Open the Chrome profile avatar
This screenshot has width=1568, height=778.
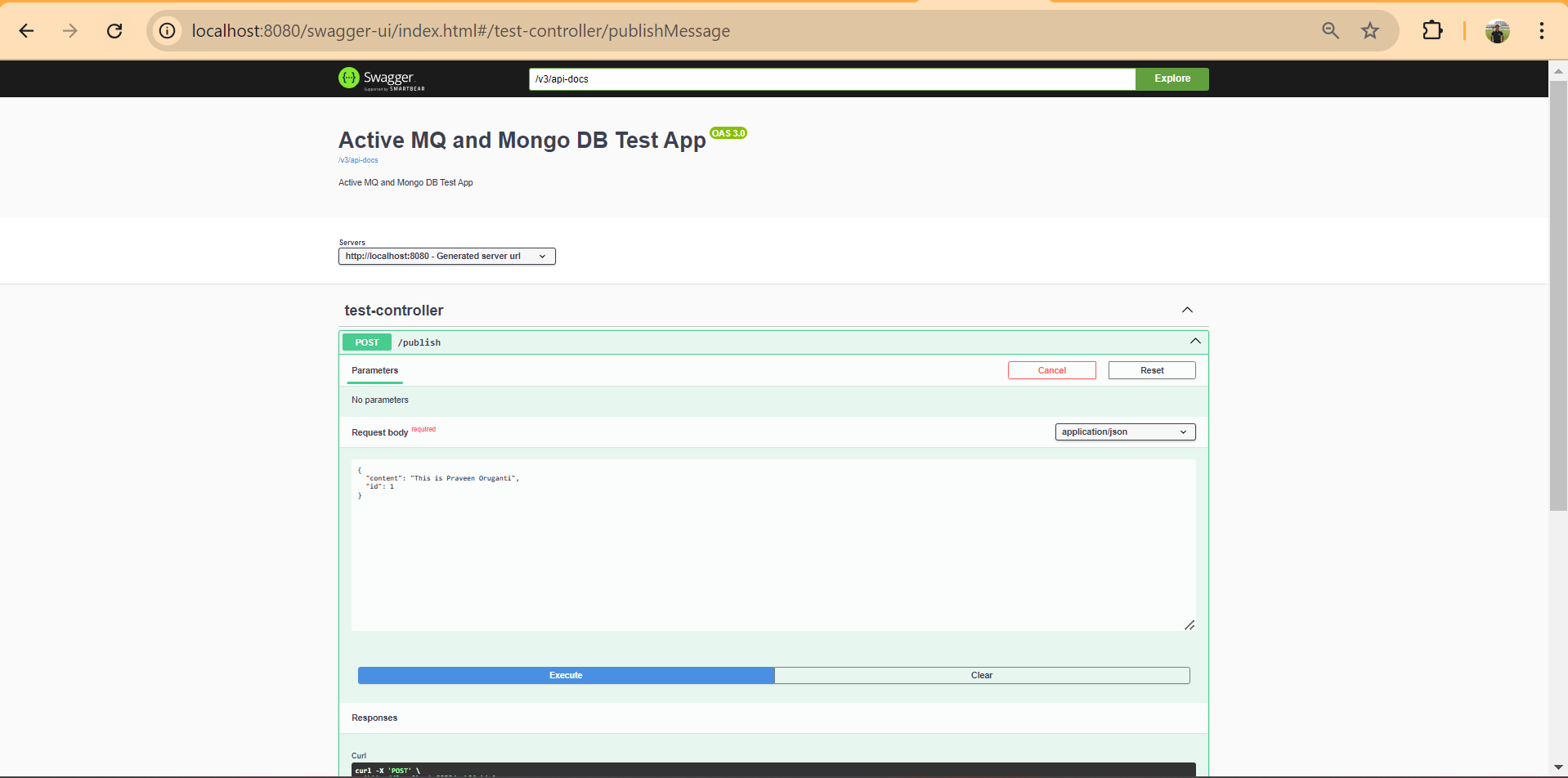click(x=1498, y=31)
